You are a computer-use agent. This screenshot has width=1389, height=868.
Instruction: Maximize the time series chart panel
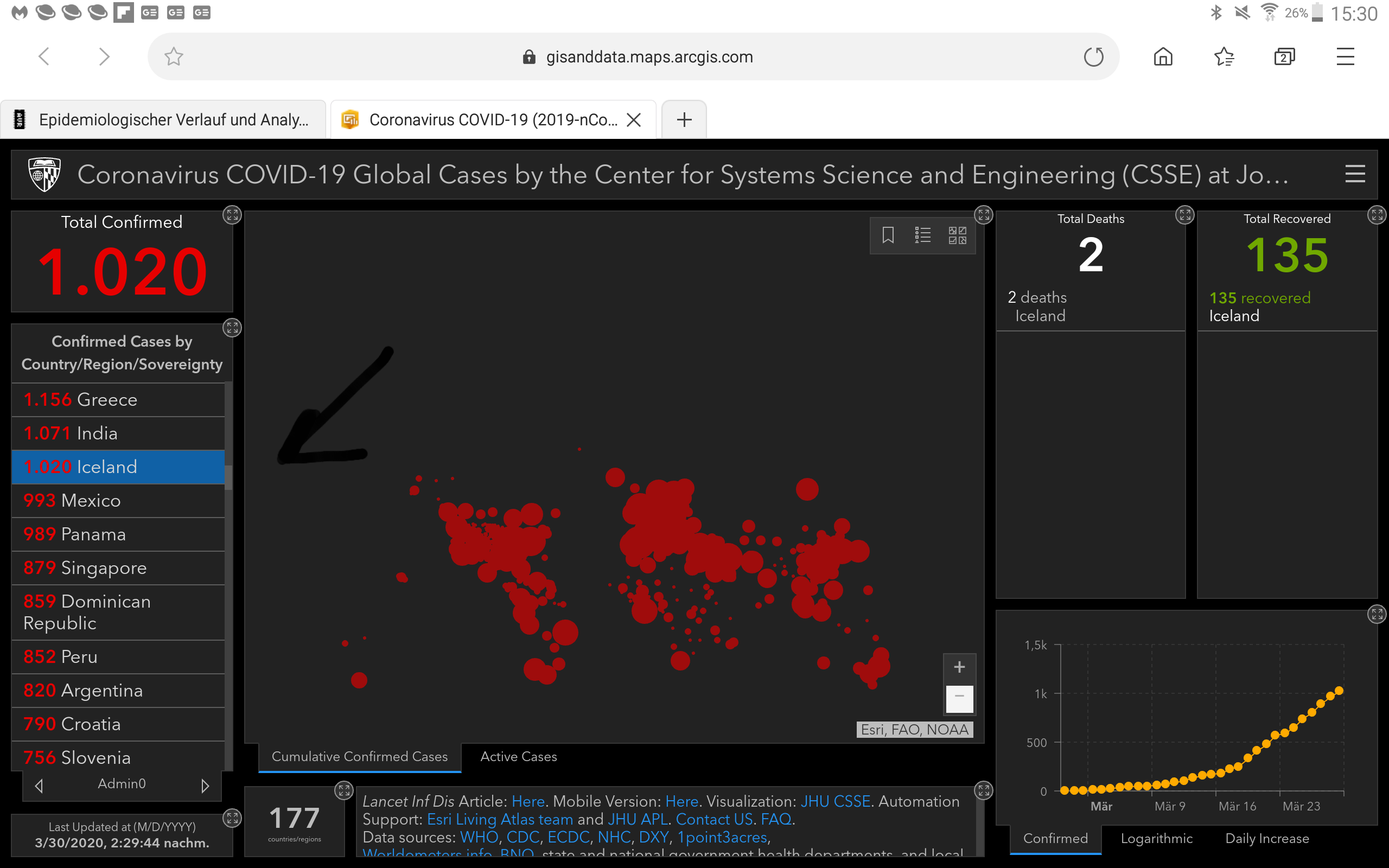tap(1377, 614)
